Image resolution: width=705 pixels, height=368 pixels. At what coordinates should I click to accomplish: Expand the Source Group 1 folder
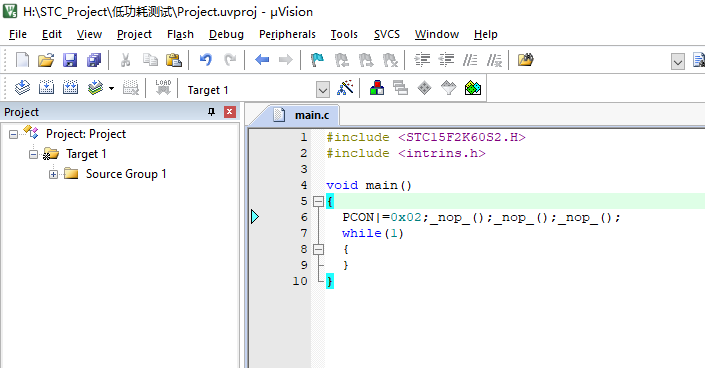[x=54, y=175]
